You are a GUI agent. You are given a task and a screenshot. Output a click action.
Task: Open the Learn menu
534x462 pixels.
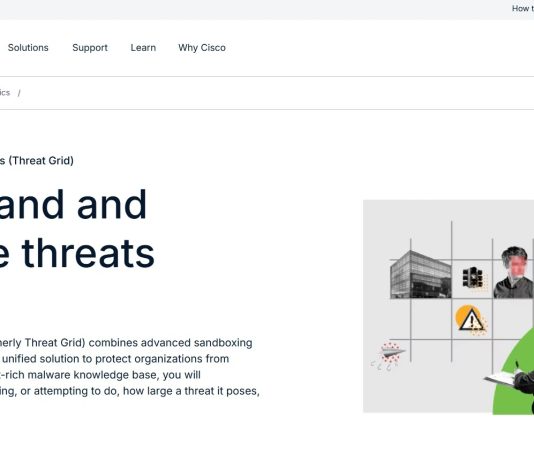143,48
